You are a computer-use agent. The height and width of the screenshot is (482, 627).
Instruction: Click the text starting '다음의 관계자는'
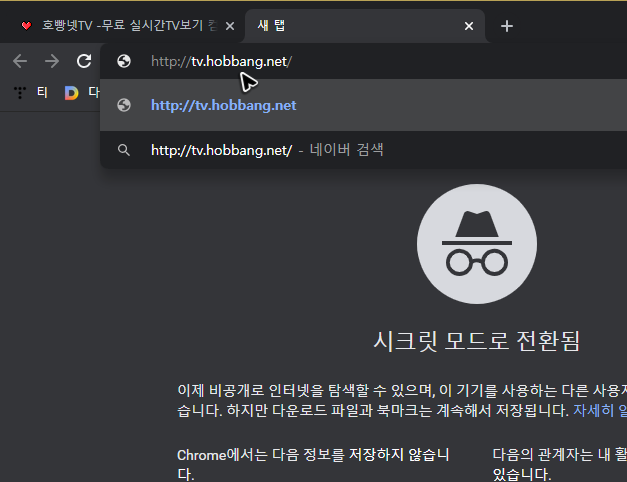point(559,464)
